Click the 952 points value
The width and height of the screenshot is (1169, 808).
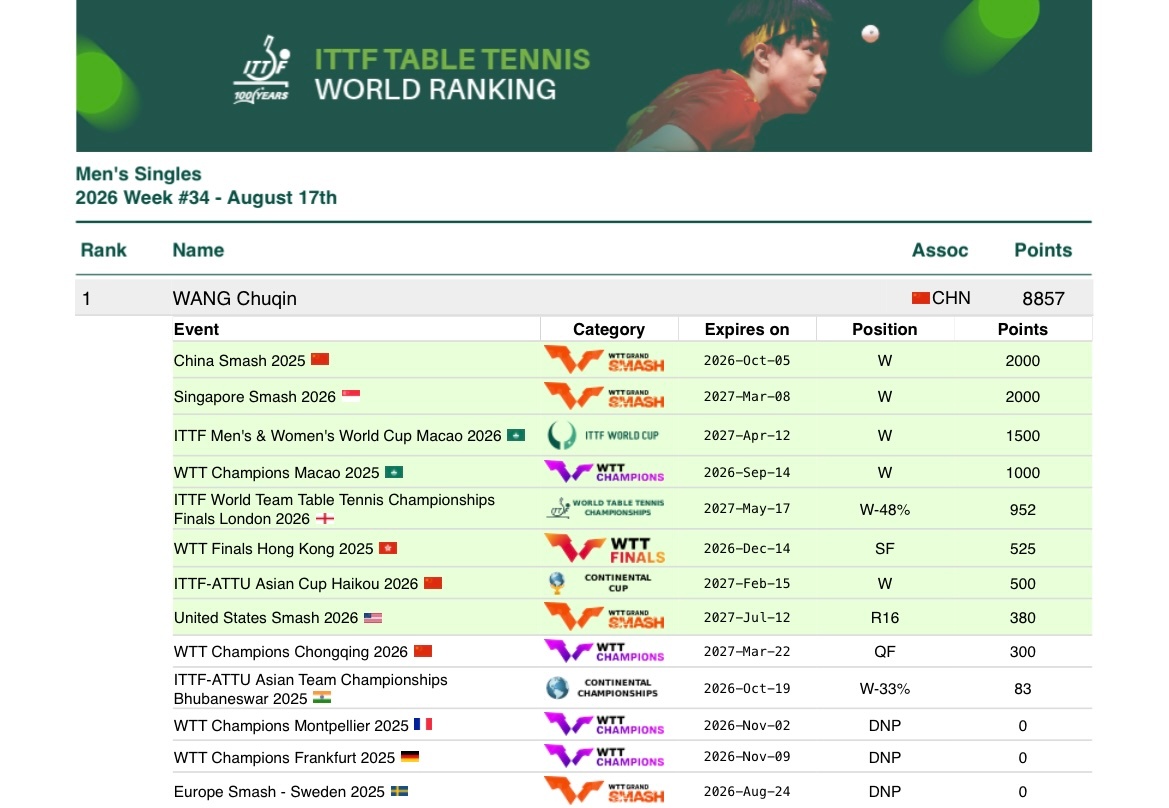point(1022,510)
